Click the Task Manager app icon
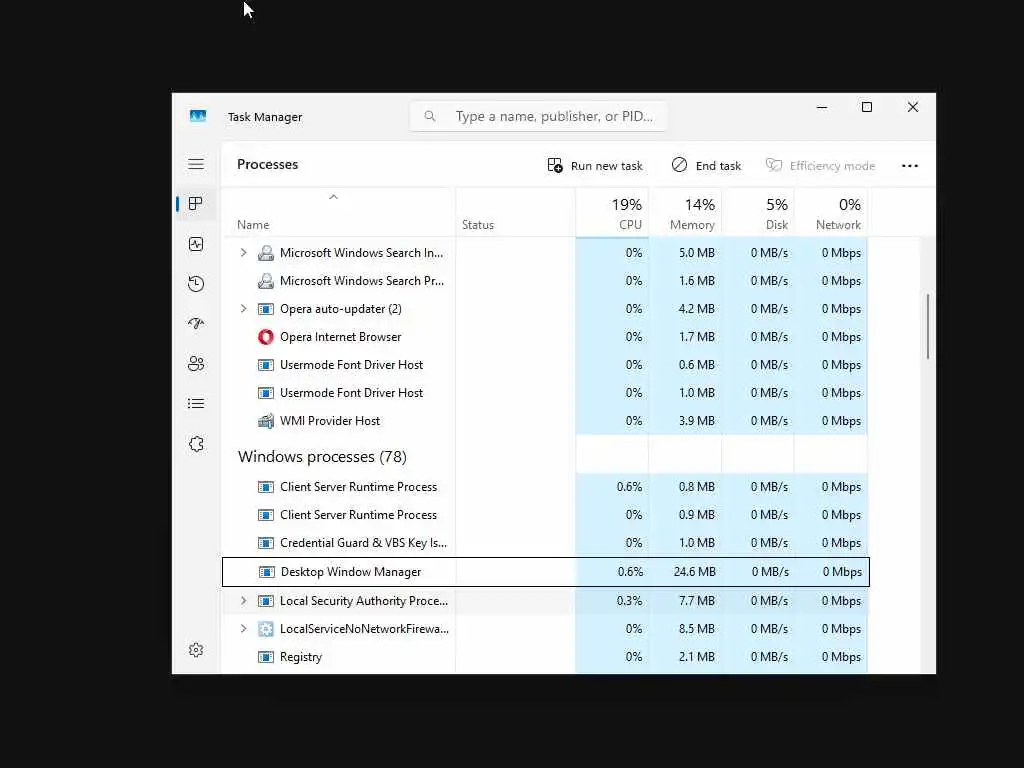The width and height of the screenshot is (1024, 768). [198, 116]
